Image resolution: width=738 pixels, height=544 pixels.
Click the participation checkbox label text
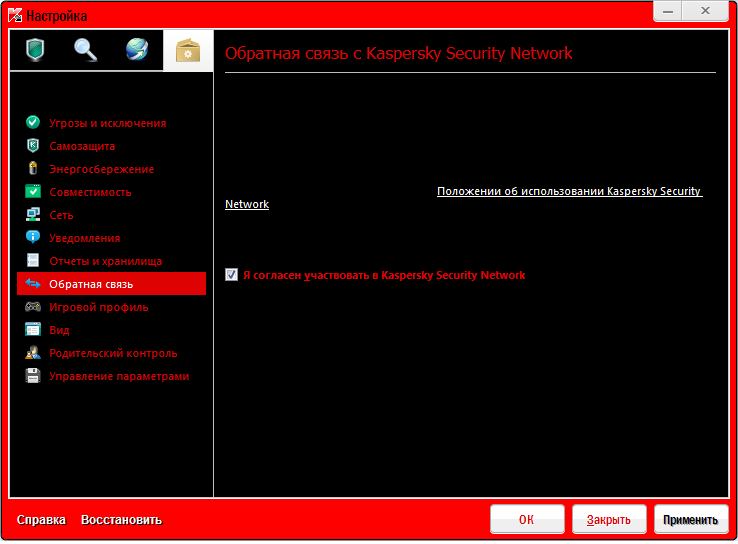click(384, 275)
